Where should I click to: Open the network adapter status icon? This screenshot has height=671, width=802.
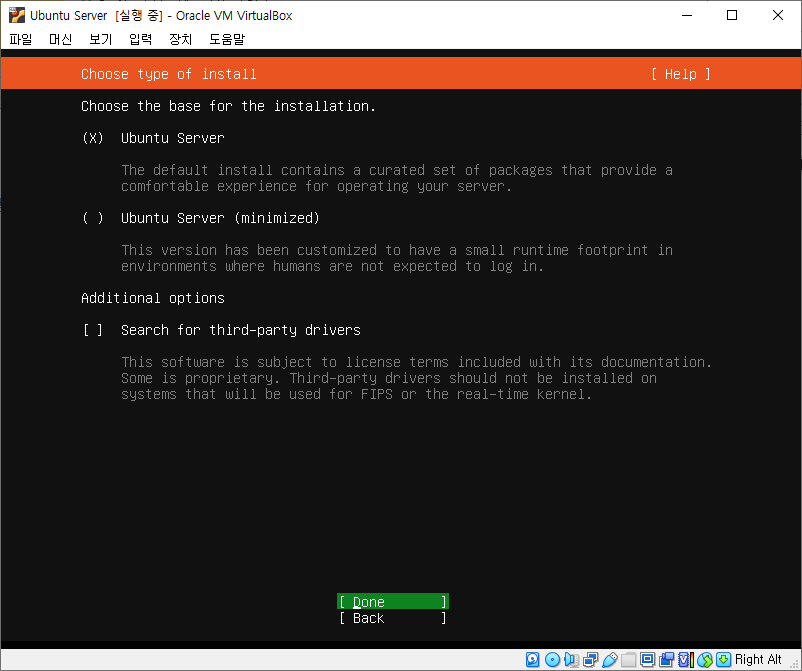[x=590, y=660]
